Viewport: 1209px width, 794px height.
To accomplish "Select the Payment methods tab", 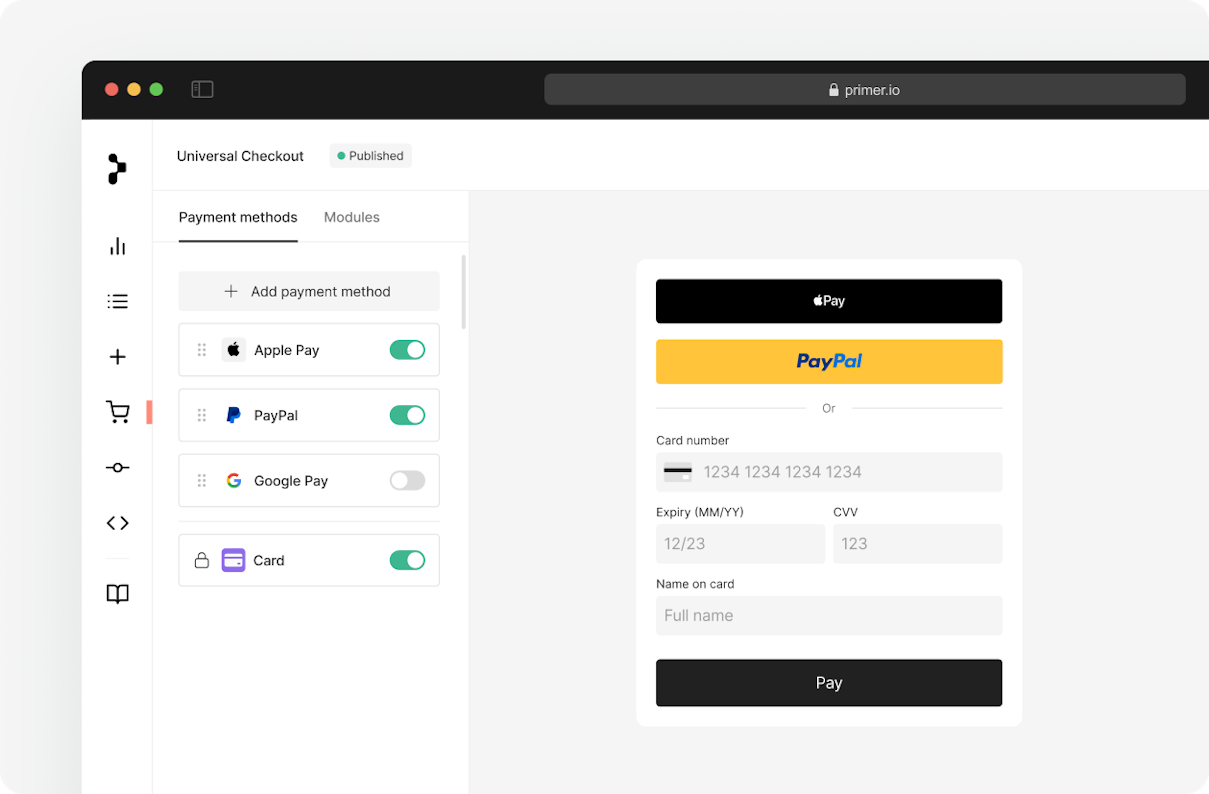I will (238, 217).
